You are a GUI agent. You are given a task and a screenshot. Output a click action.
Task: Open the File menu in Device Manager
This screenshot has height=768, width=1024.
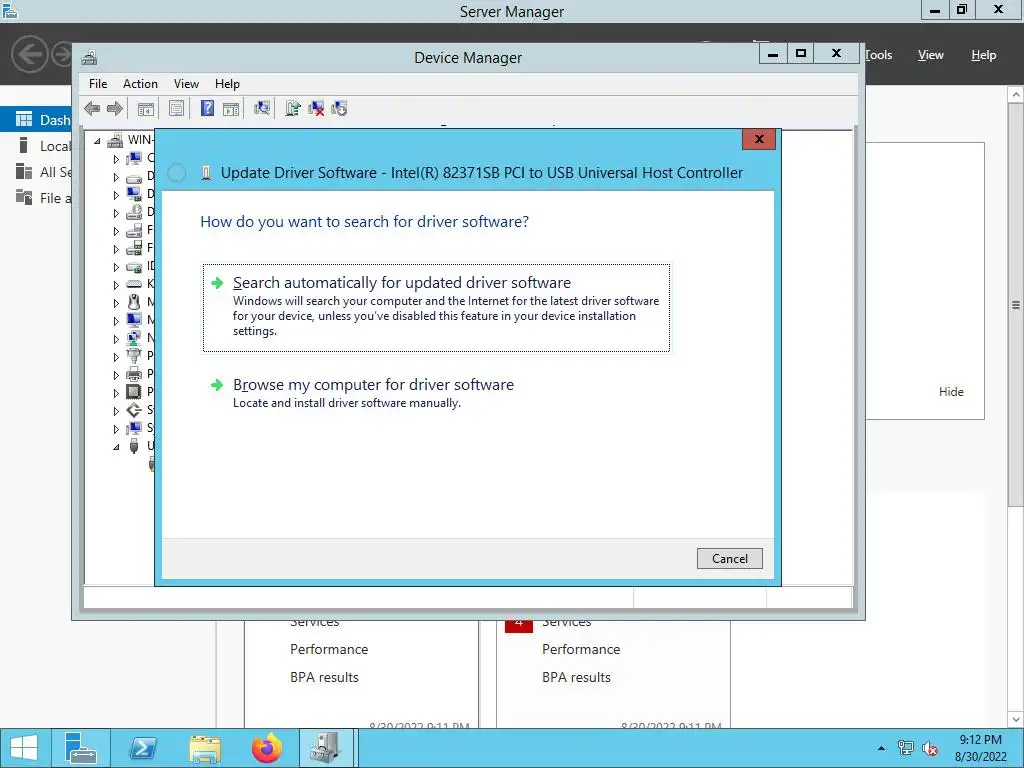click(98, 84)
